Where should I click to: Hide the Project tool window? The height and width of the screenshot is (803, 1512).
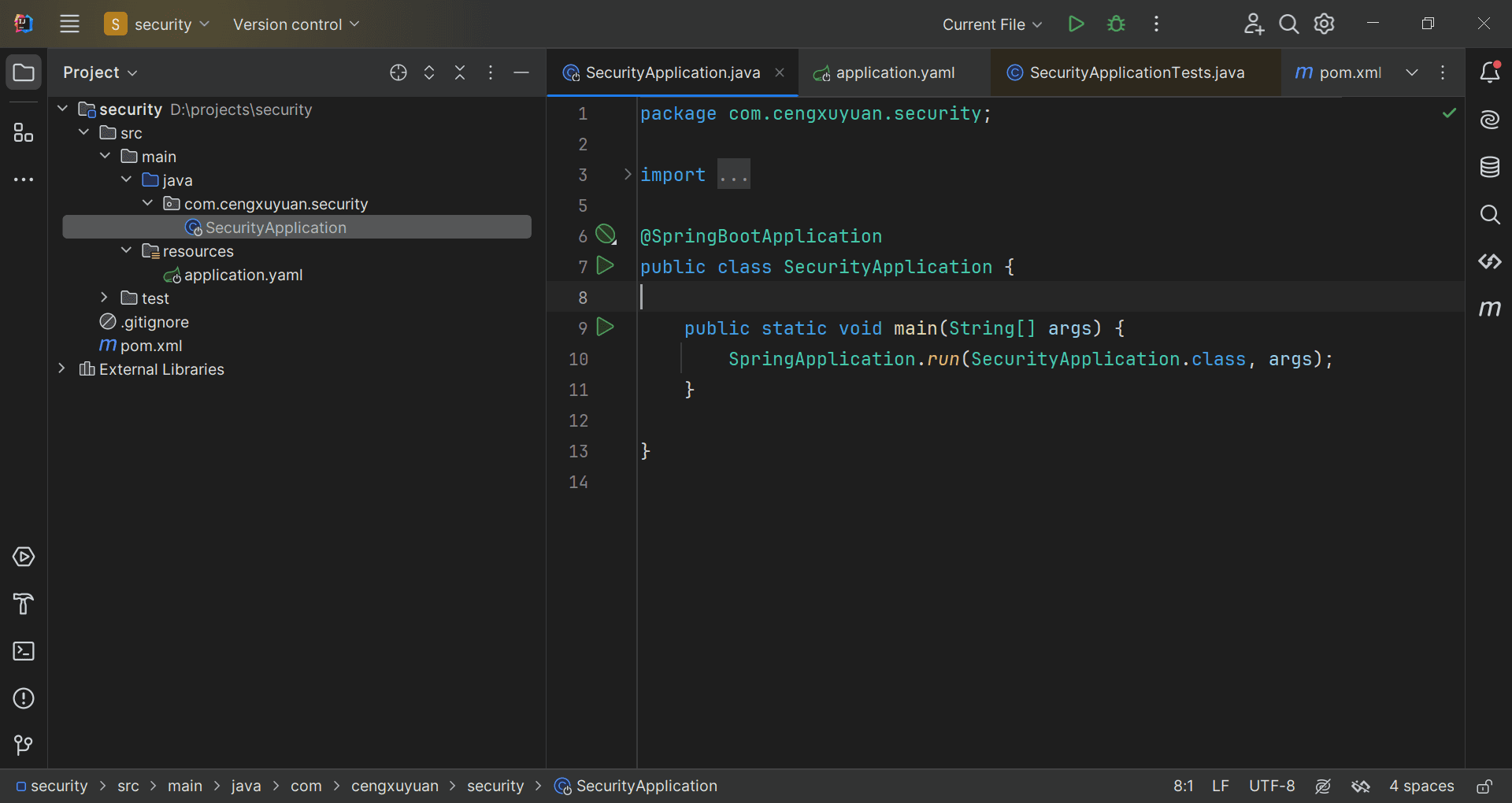click(x=521, y=72)
